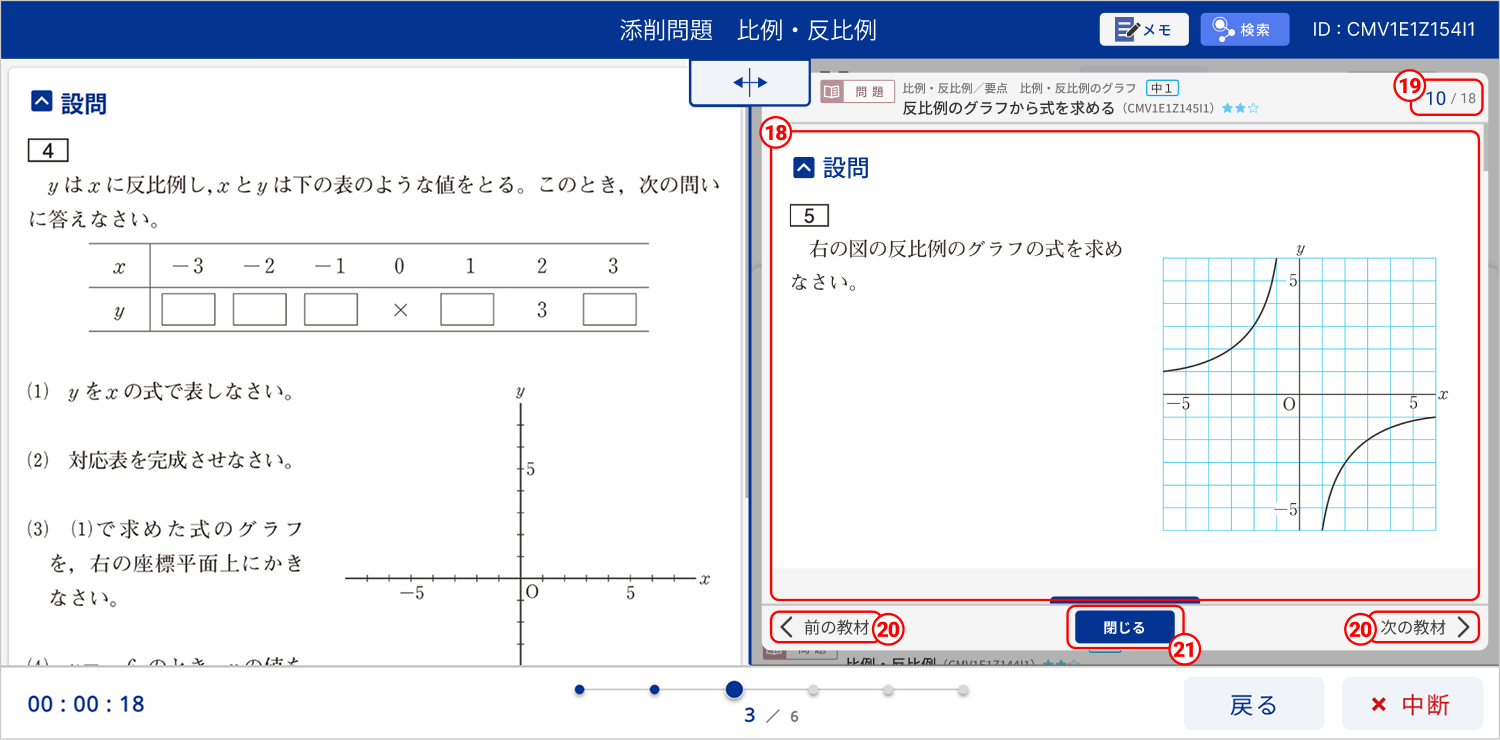
Task: Click the inverse proportion graph in question 5
Action: pos(1300,395)
